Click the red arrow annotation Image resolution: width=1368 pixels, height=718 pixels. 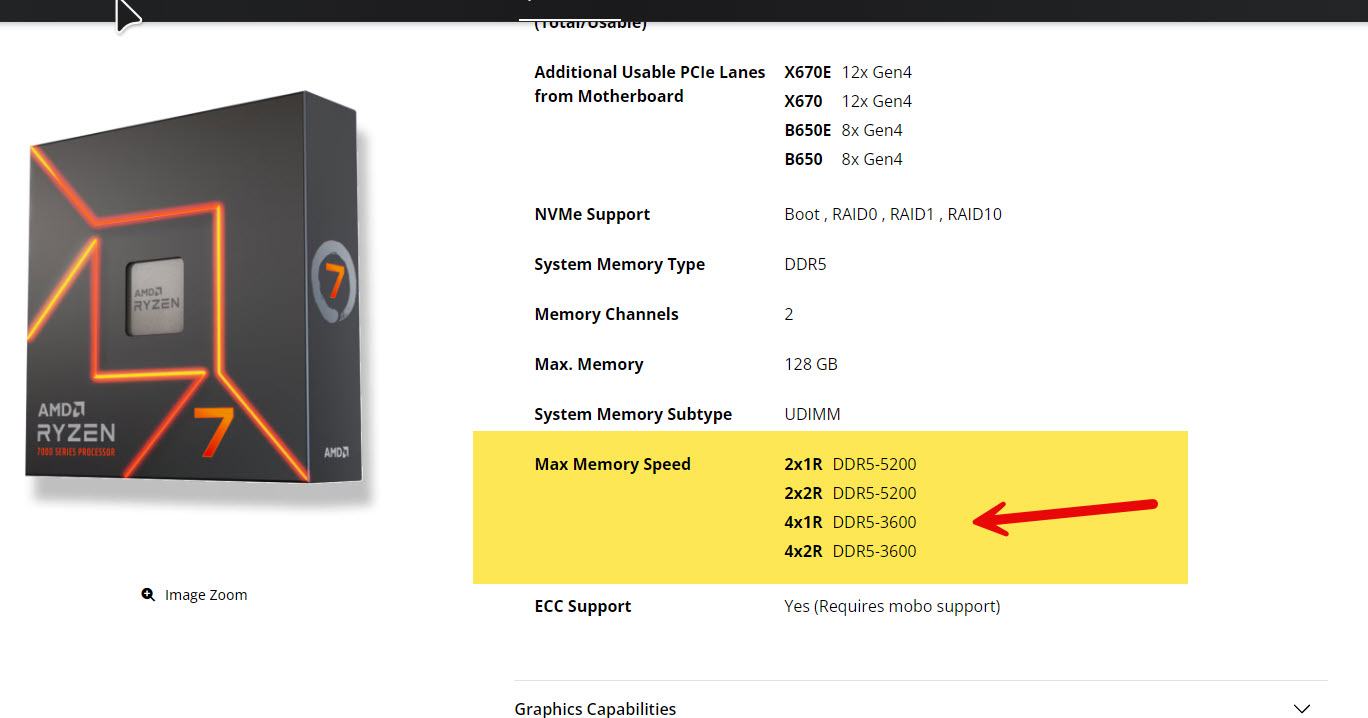click(1065, 516)
